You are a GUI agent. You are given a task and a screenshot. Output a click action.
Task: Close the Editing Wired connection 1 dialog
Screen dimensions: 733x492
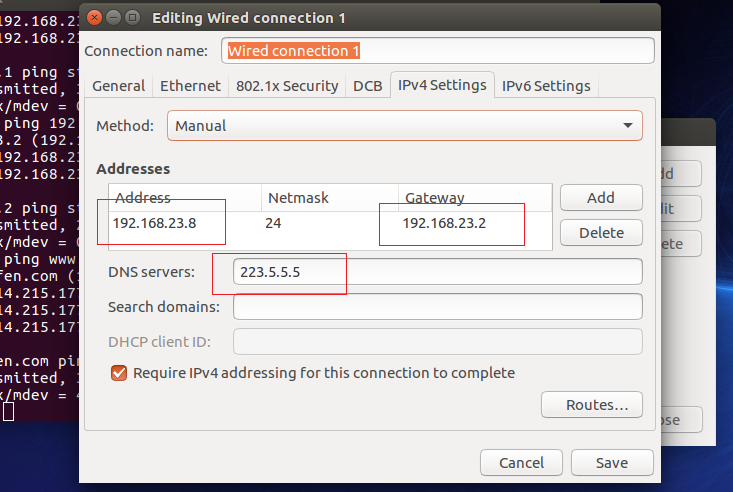tap(94, 17)
